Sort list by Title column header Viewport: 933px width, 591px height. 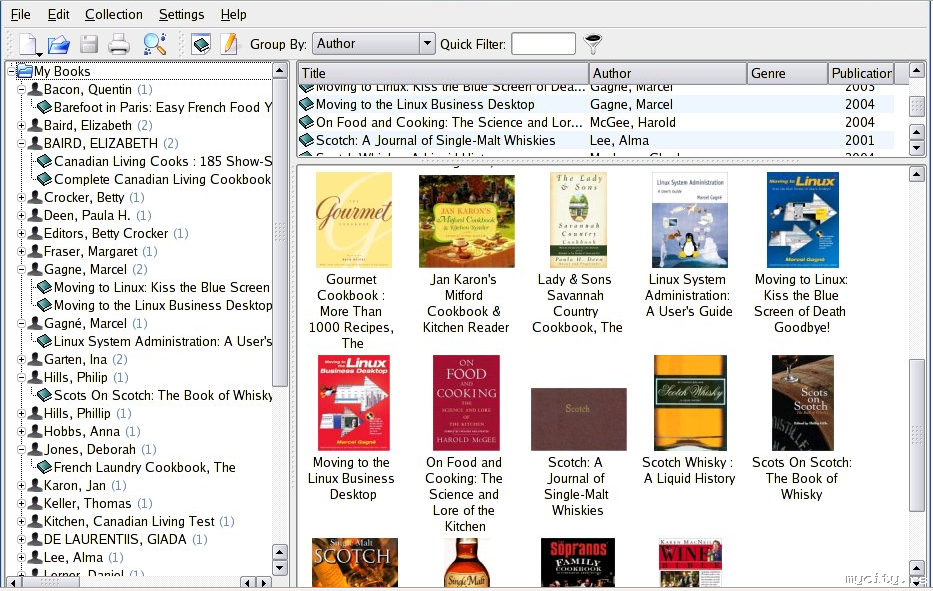(442, 73)
